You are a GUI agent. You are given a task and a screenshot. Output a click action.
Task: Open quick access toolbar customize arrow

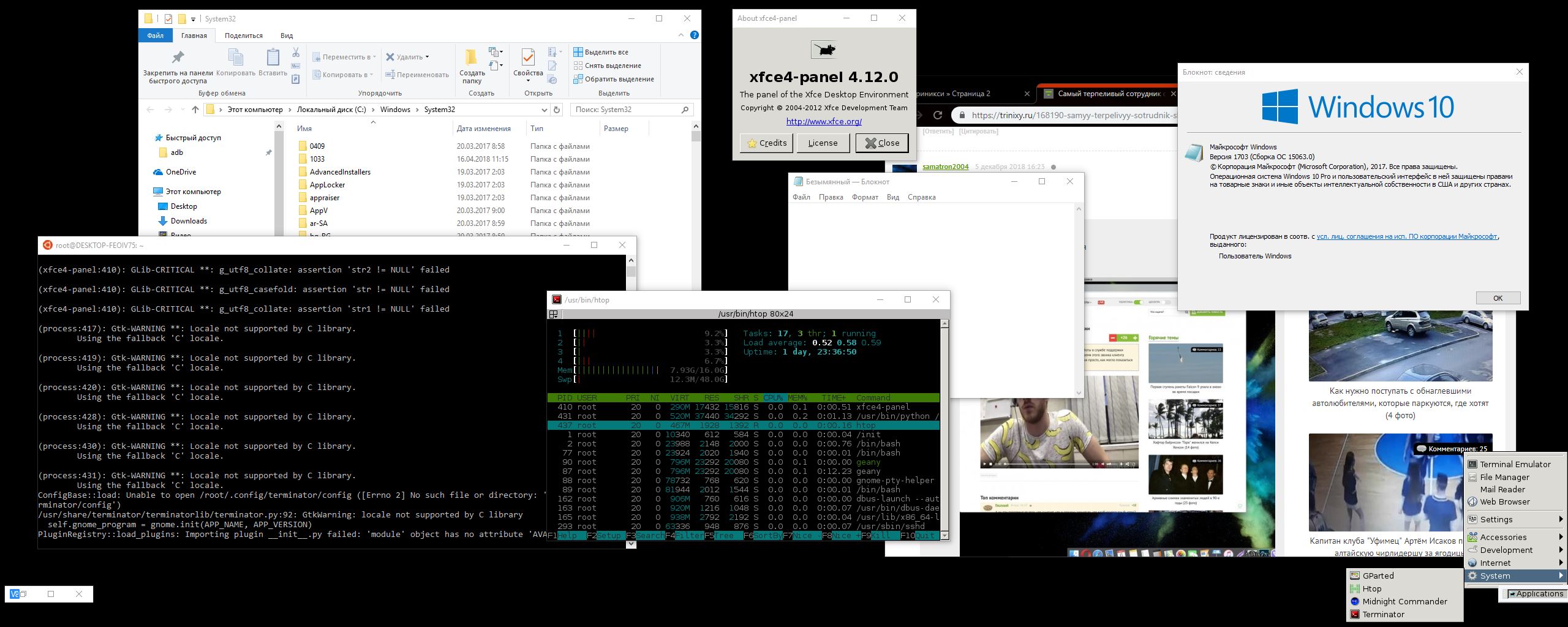coord(193,20)
